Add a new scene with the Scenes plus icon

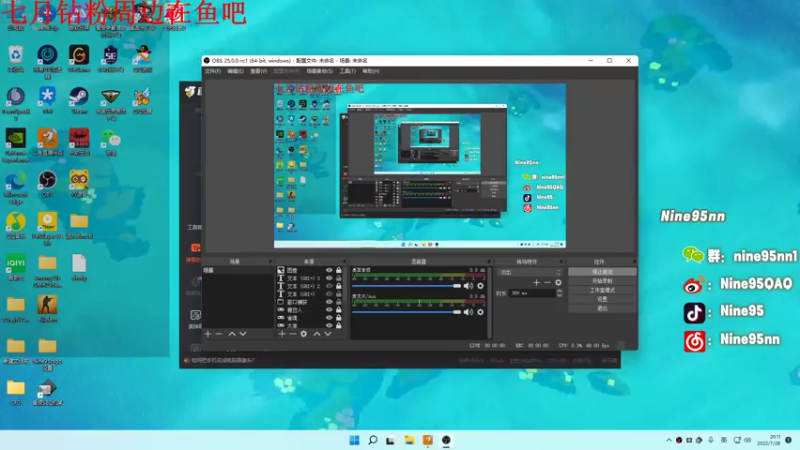point(208,334)
